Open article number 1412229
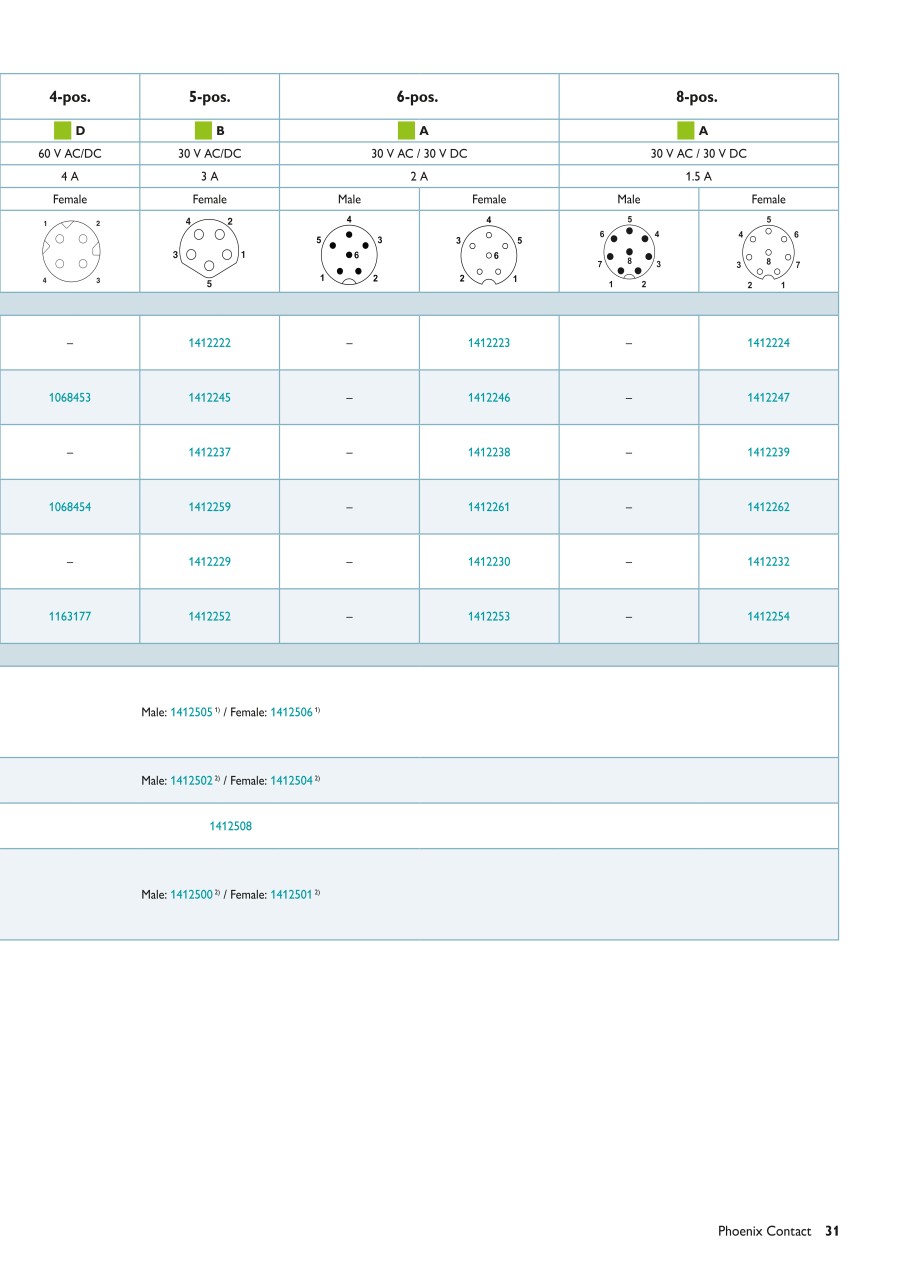 click(x=209, y=562)
